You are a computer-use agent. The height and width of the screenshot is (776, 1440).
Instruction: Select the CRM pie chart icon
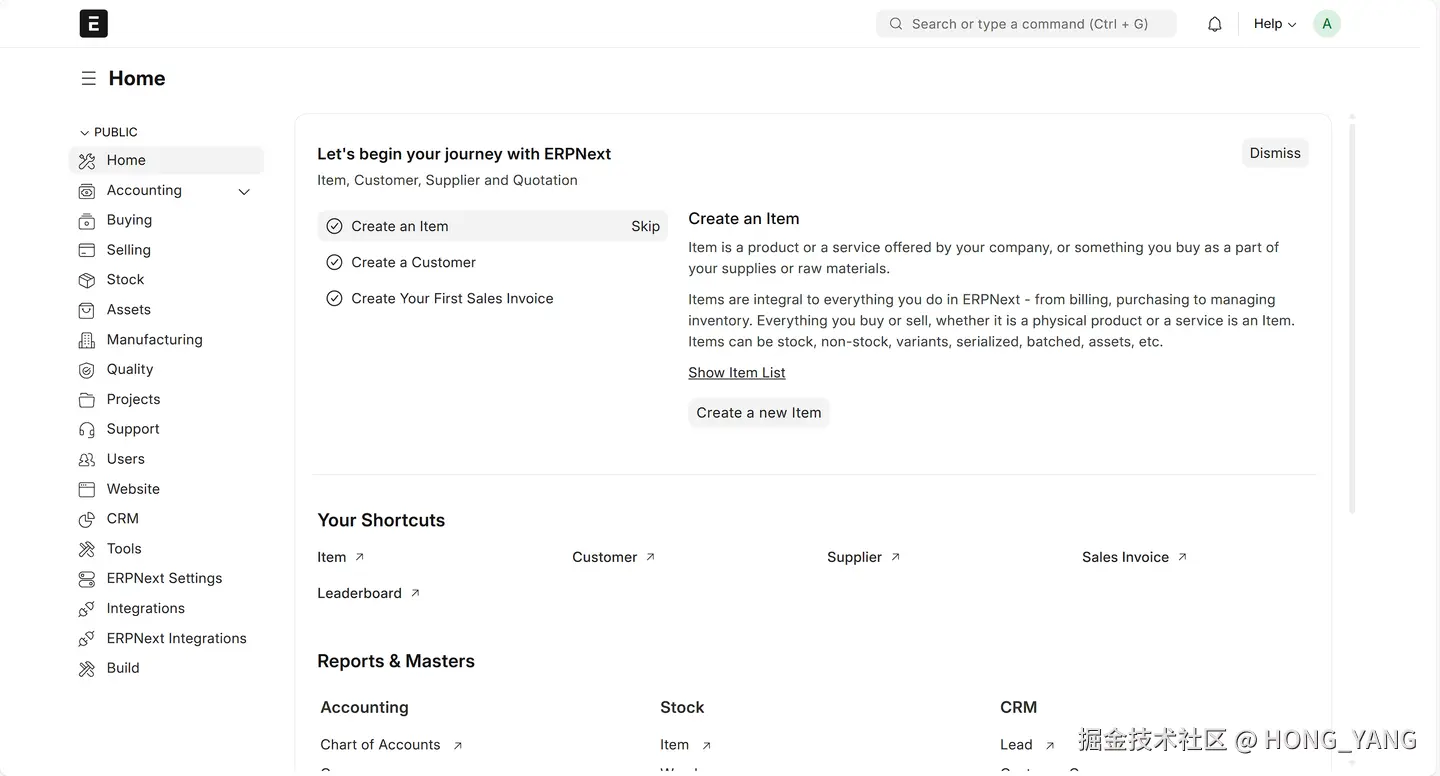tap(87, 519)
